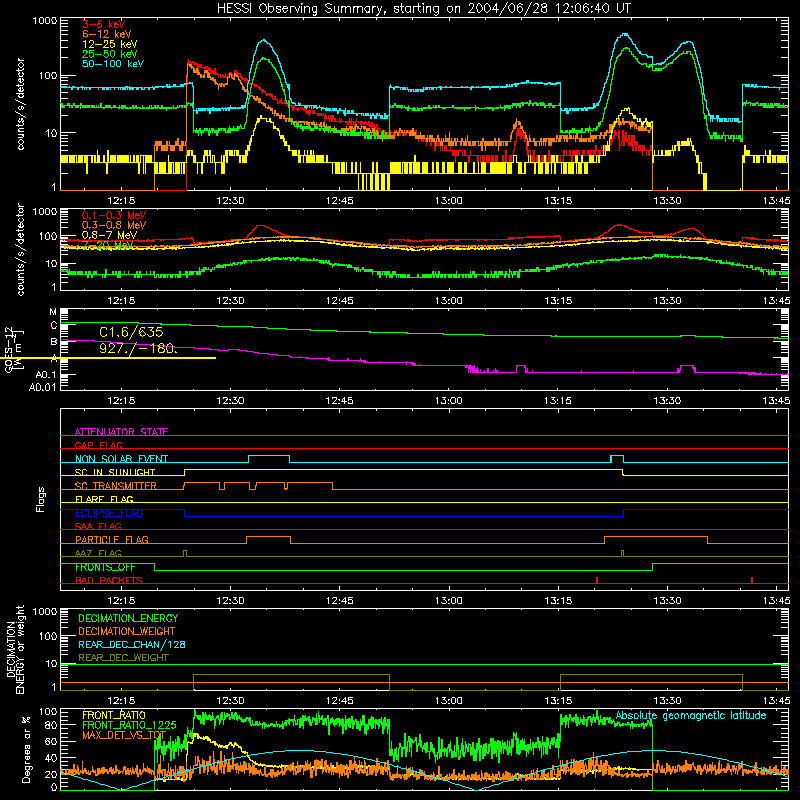Click the 0.8-7 MeV legend label

(110, 235)
